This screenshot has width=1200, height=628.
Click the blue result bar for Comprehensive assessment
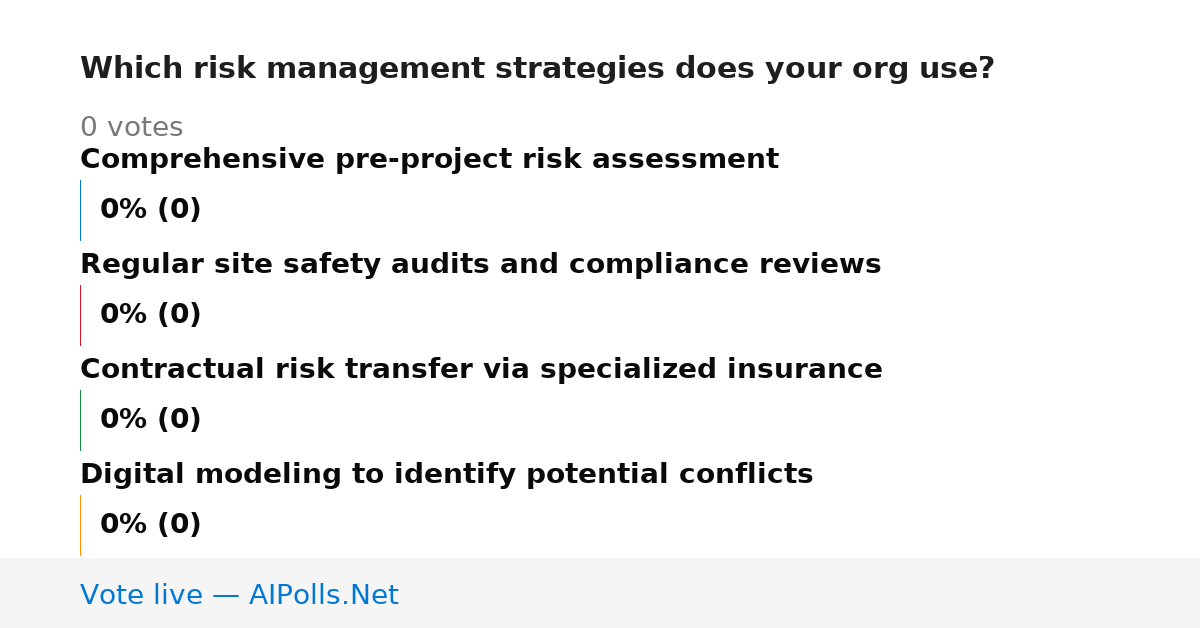pos(80,210)
